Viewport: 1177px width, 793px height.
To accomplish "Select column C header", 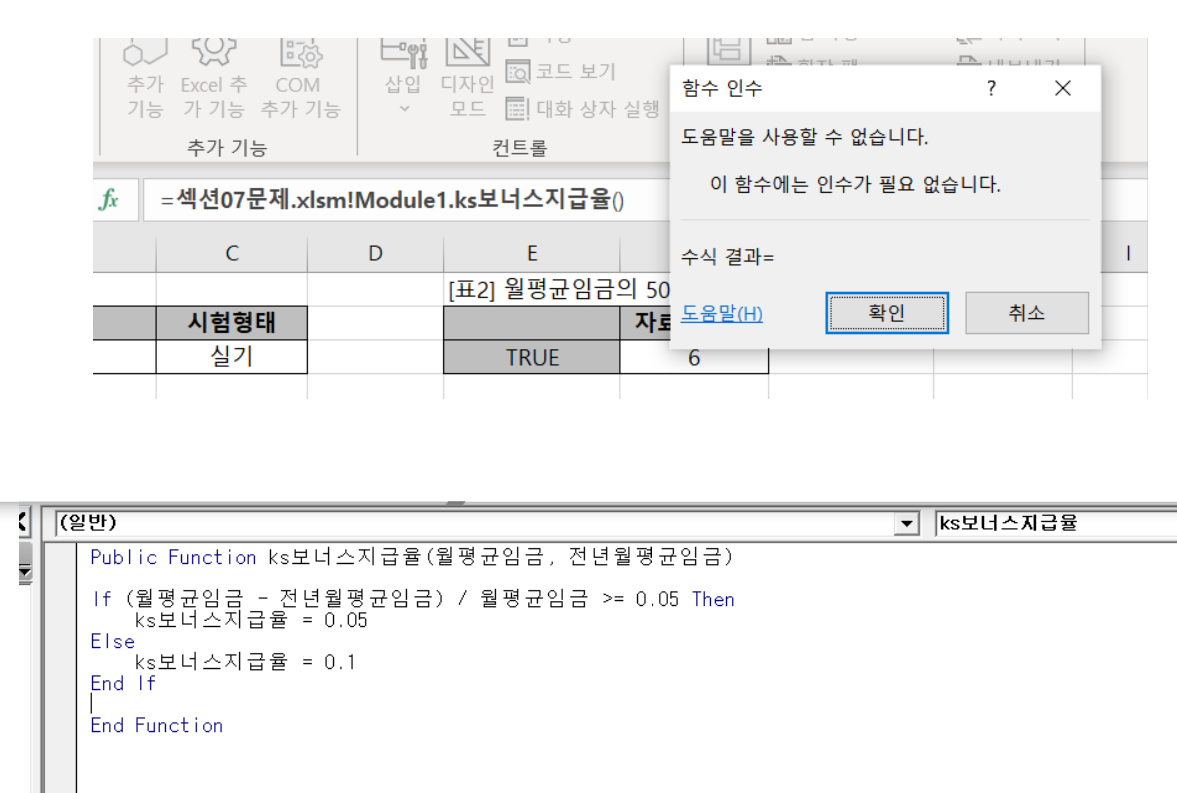I will click(x=232, y=254).
